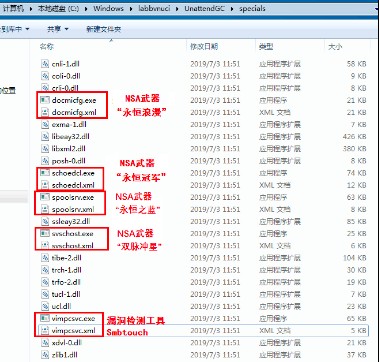Click the 85 KB size of ssleay32.dll
This screenshot has height=362, width=379.
point(356,221)
